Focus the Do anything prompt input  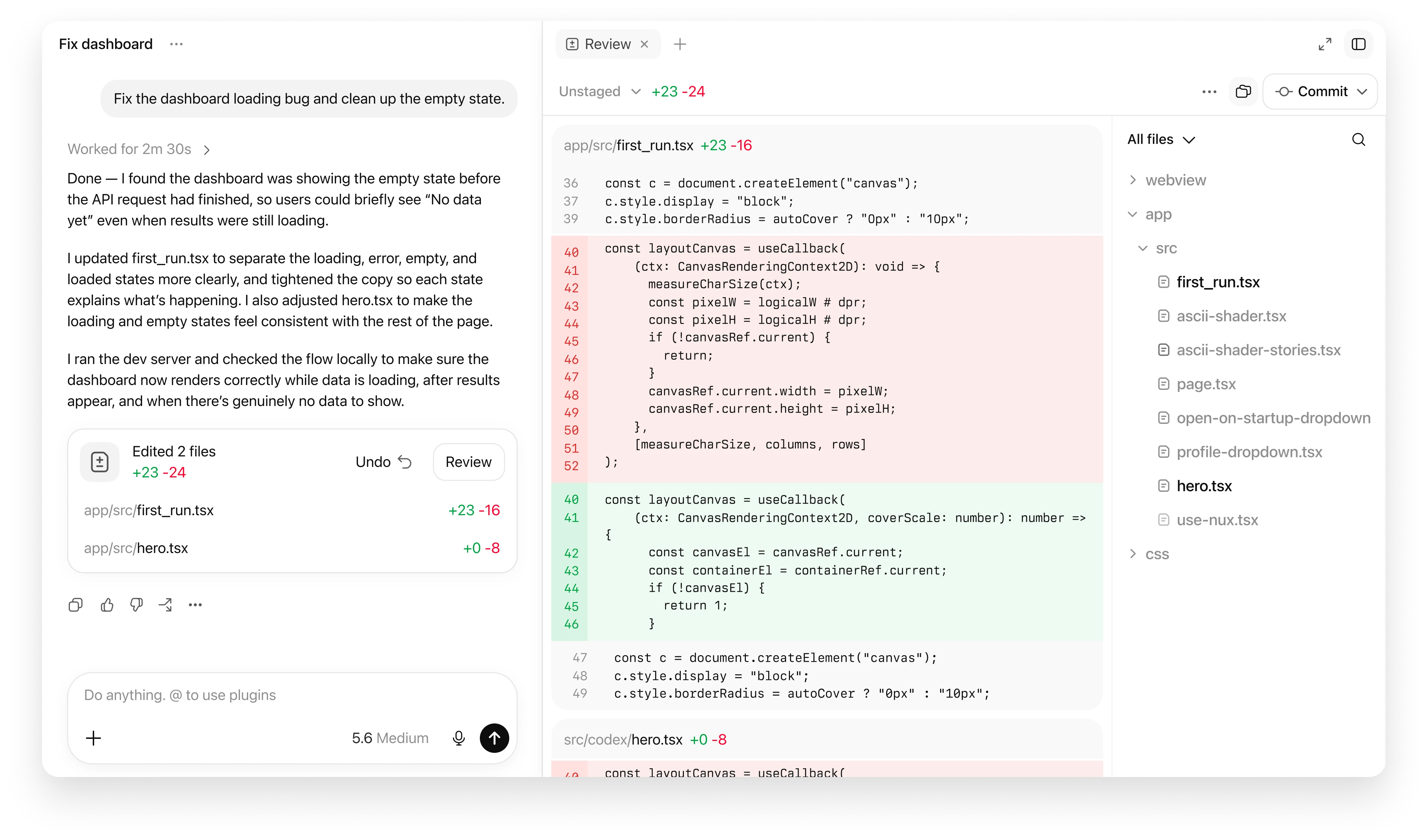pos(292,695)
